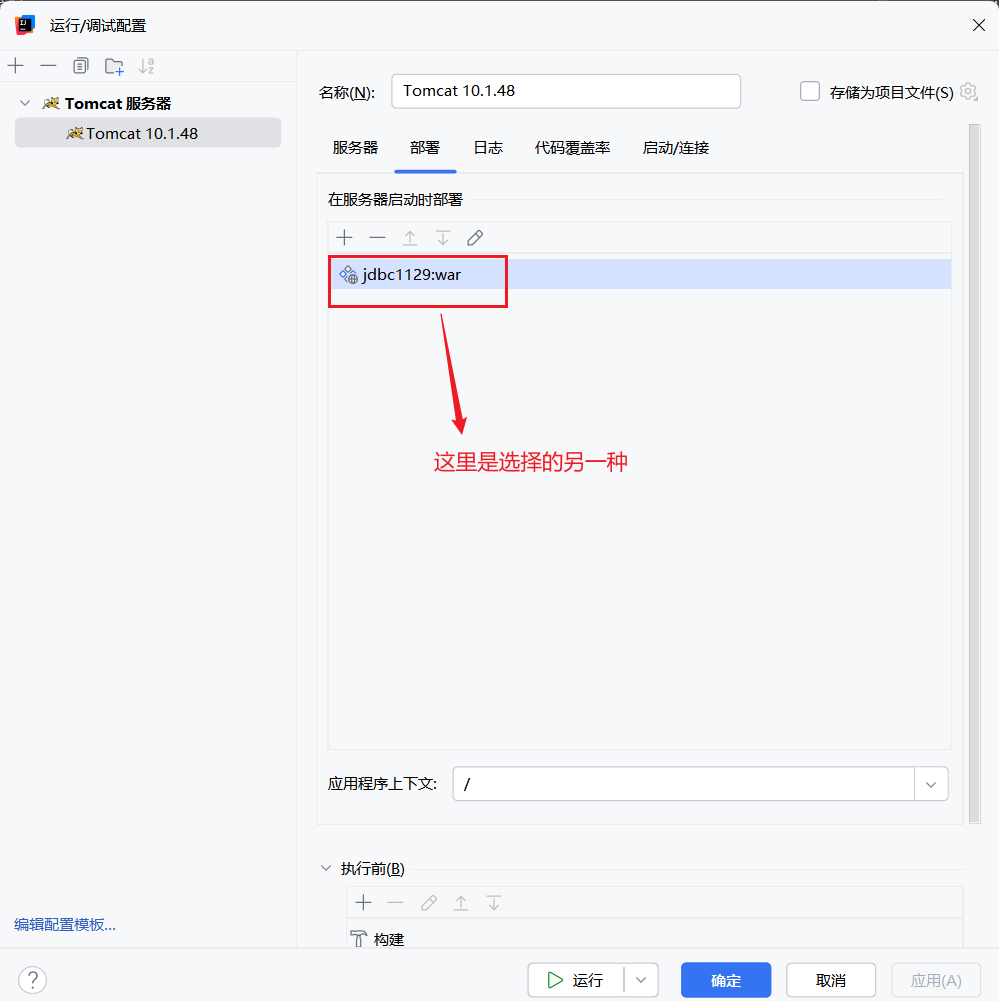Viewport: 999px width, 1001px height.
Task: Move deployment artifact down
Action: coord(442,238)
